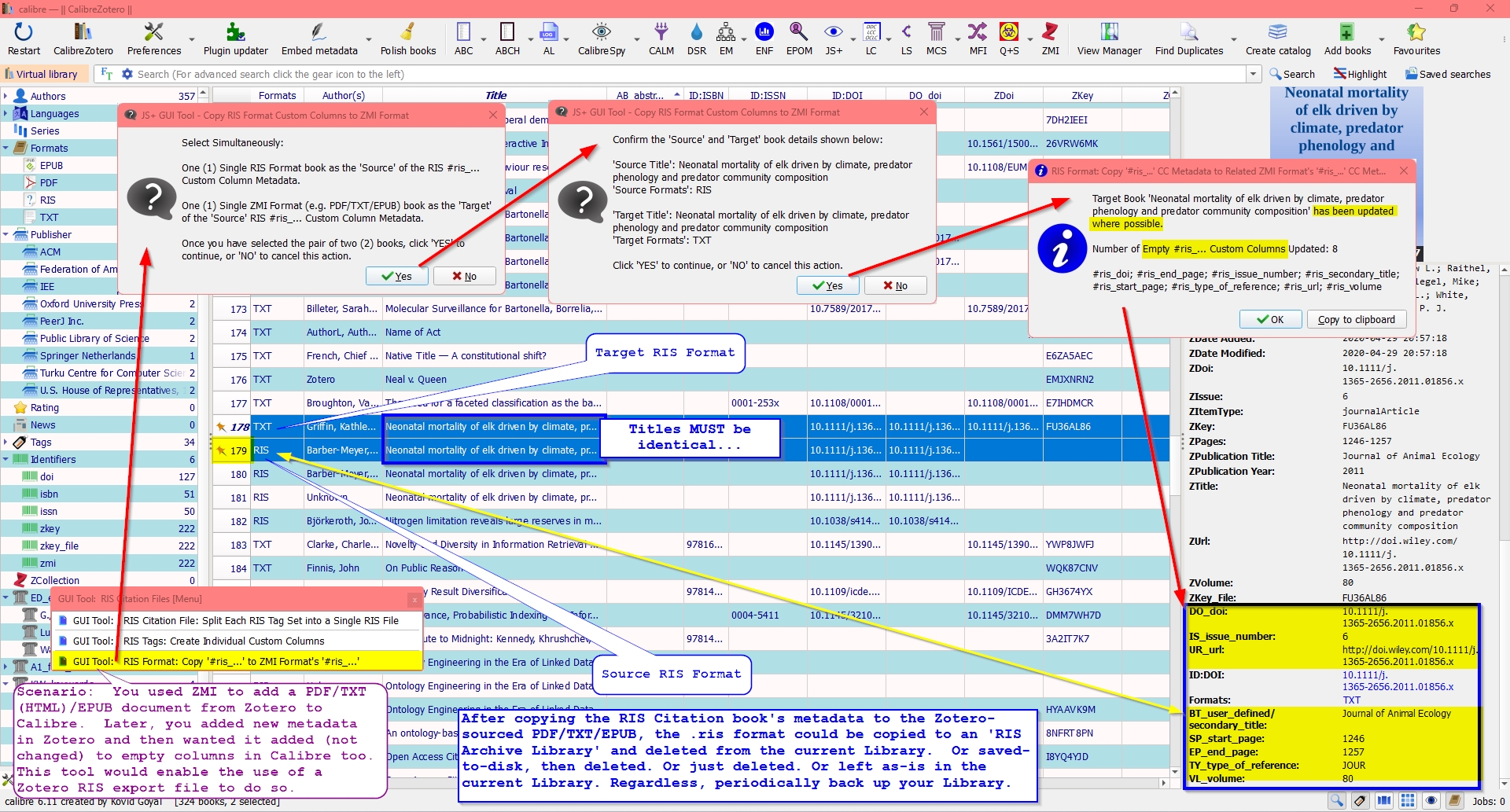Choose 'RIS Tags: Create Individual Custom Columns'
This screenshot has height=812, width=1510.
coord(237,641)
